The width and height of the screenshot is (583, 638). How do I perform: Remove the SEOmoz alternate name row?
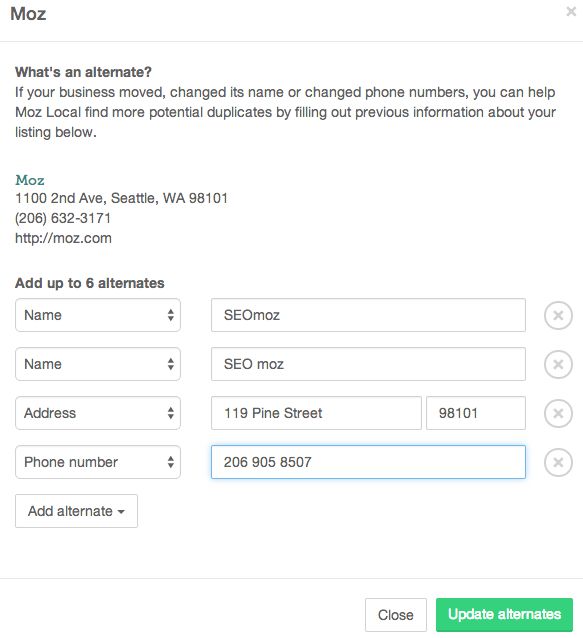coord(558,315)
